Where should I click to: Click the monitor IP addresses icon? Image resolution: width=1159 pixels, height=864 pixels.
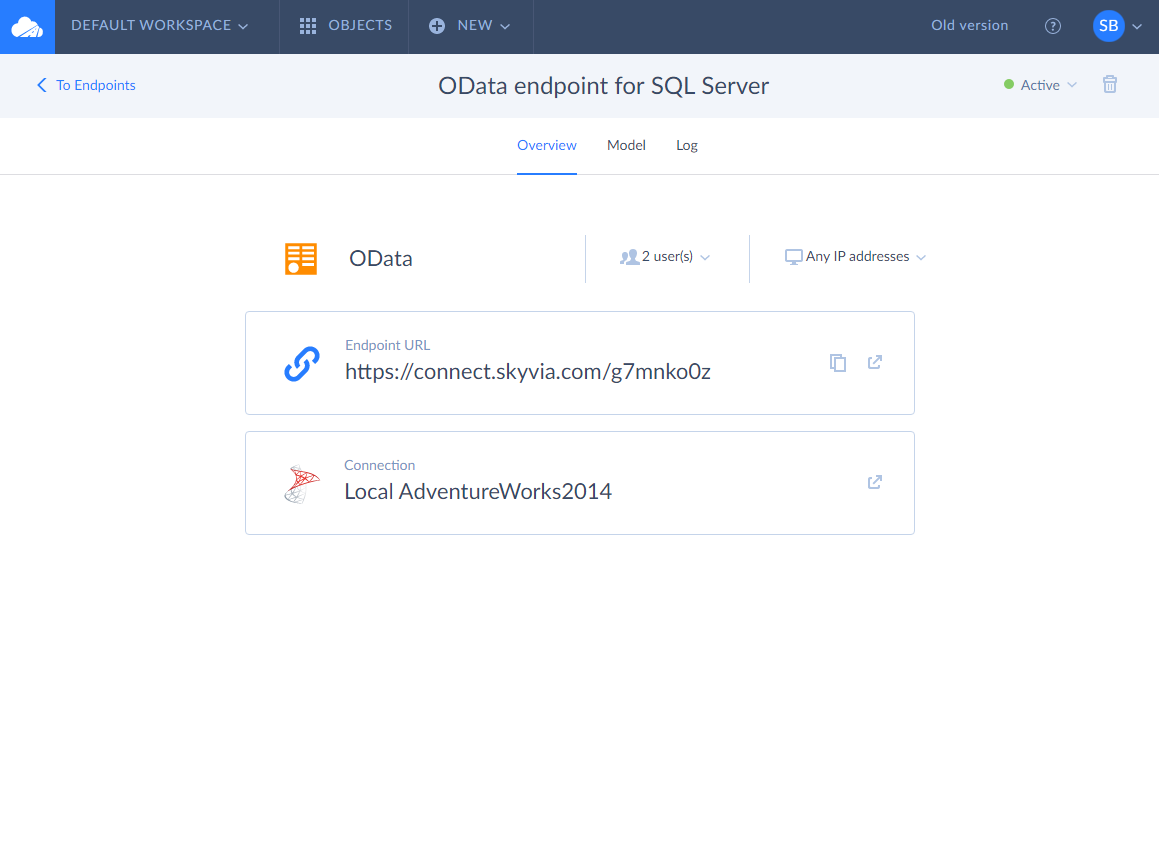pyautogui.click(x=793, y=257)
